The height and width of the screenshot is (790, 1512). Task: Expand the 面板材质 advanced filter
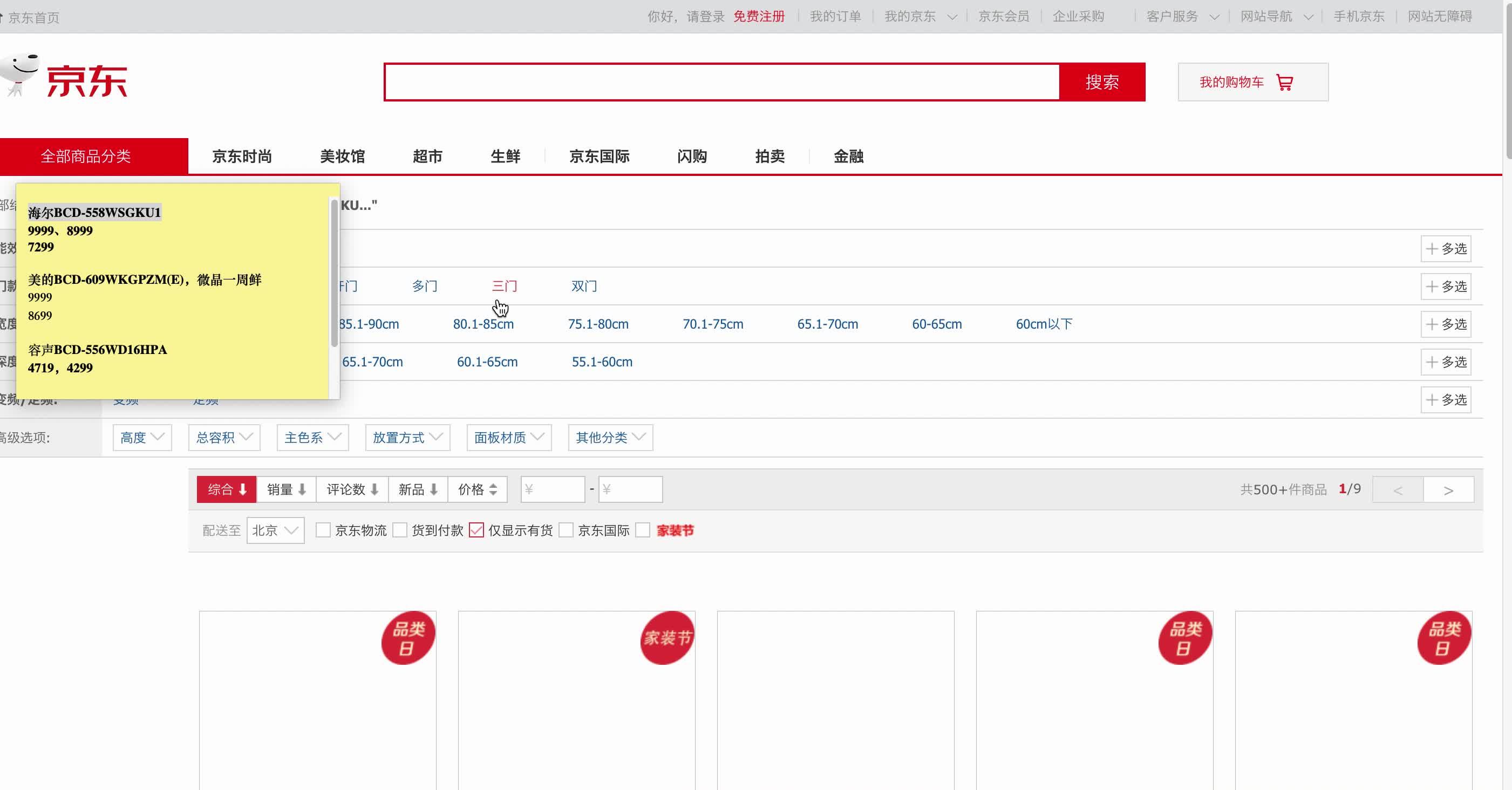click(509, 438)
